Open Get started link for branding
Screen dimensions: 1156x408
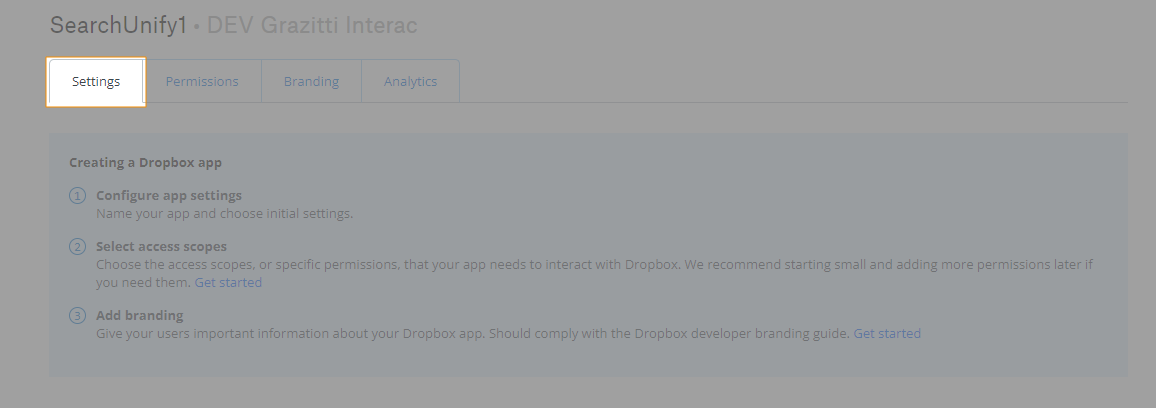[887, 334]
